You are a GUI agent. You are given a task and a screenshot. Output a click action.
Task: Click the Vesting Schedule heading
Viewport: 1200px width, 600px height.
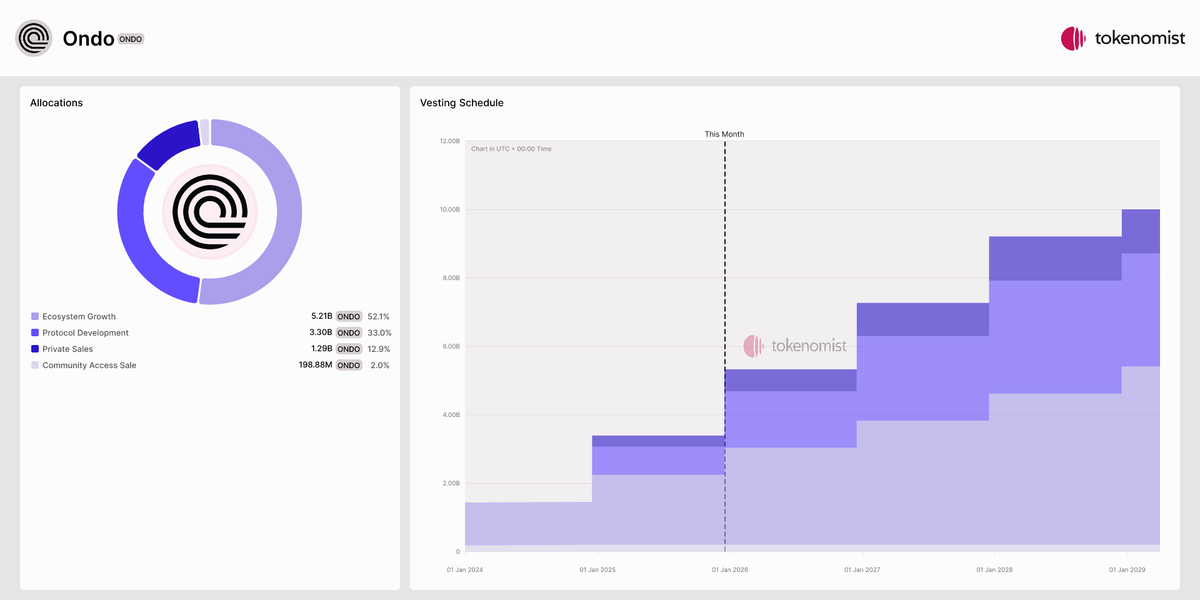click(461, 103)
